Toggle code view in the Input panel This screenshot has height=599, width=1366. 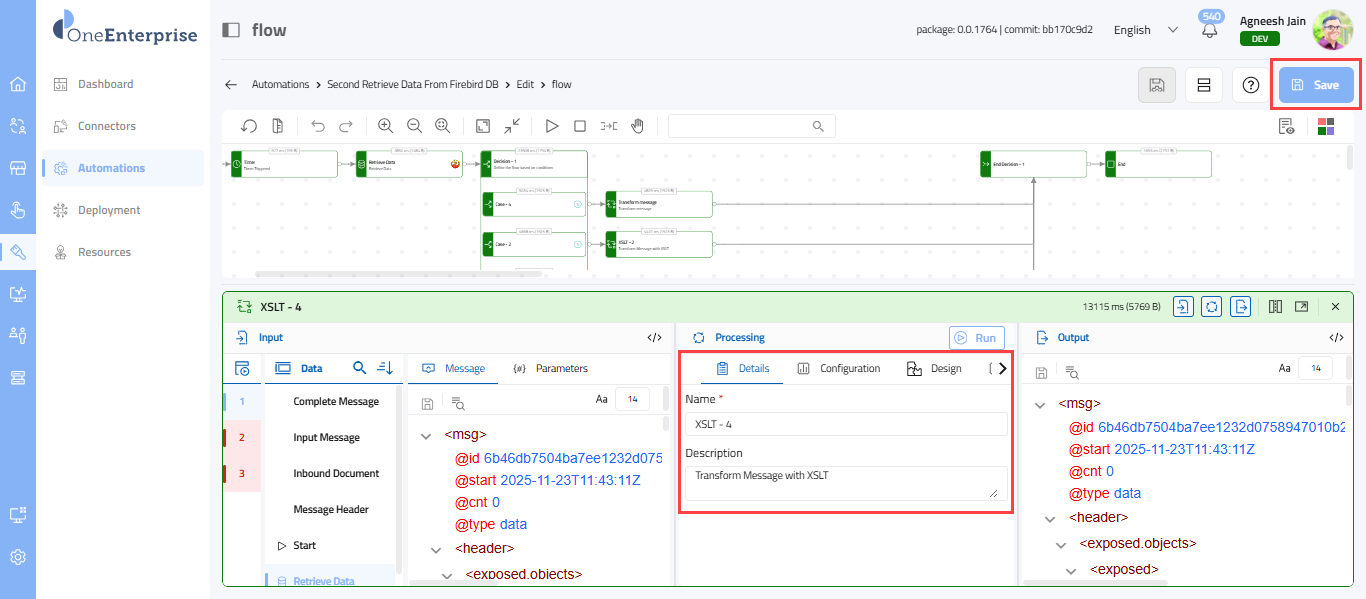654,338
